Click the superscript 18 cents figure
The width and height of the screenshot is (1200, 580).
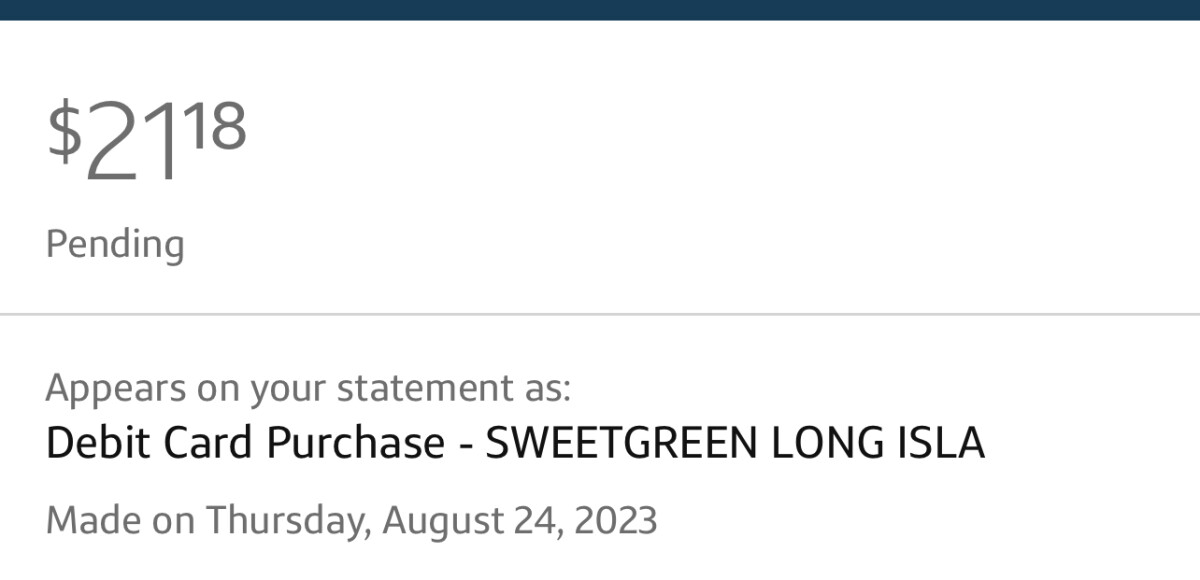tap(214, 126)
